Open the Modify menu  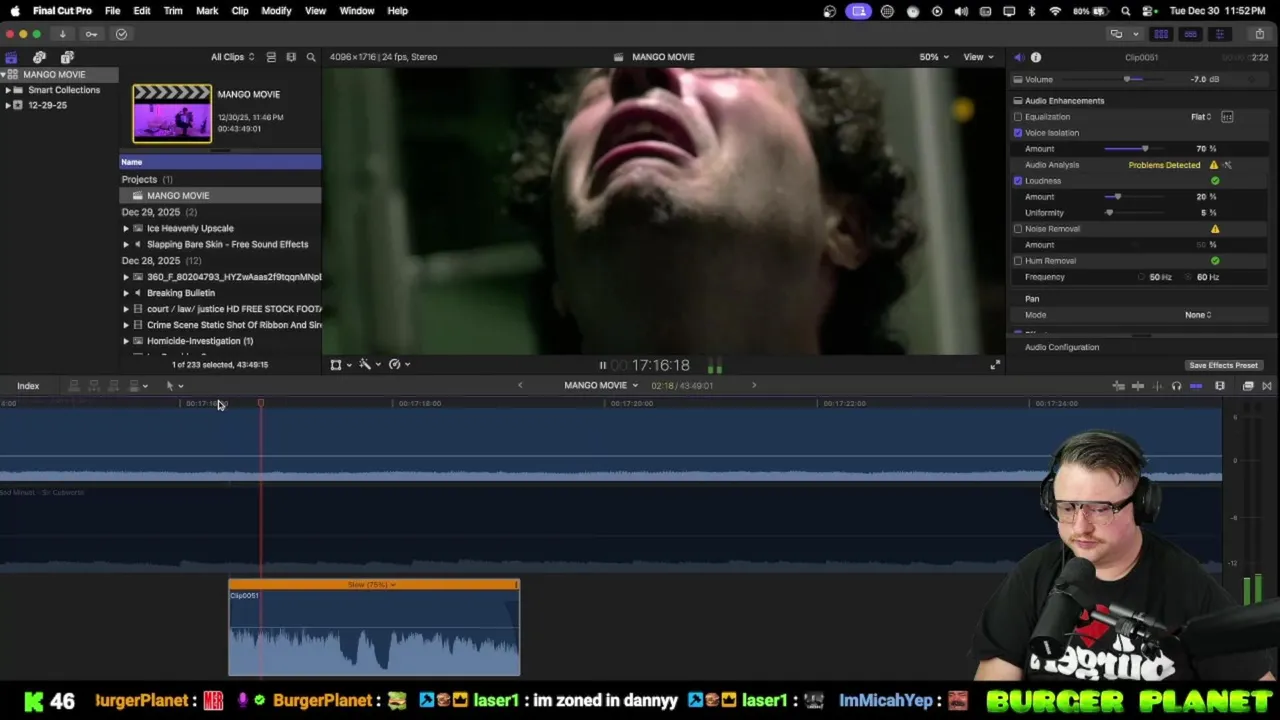[x=276, y=11]
